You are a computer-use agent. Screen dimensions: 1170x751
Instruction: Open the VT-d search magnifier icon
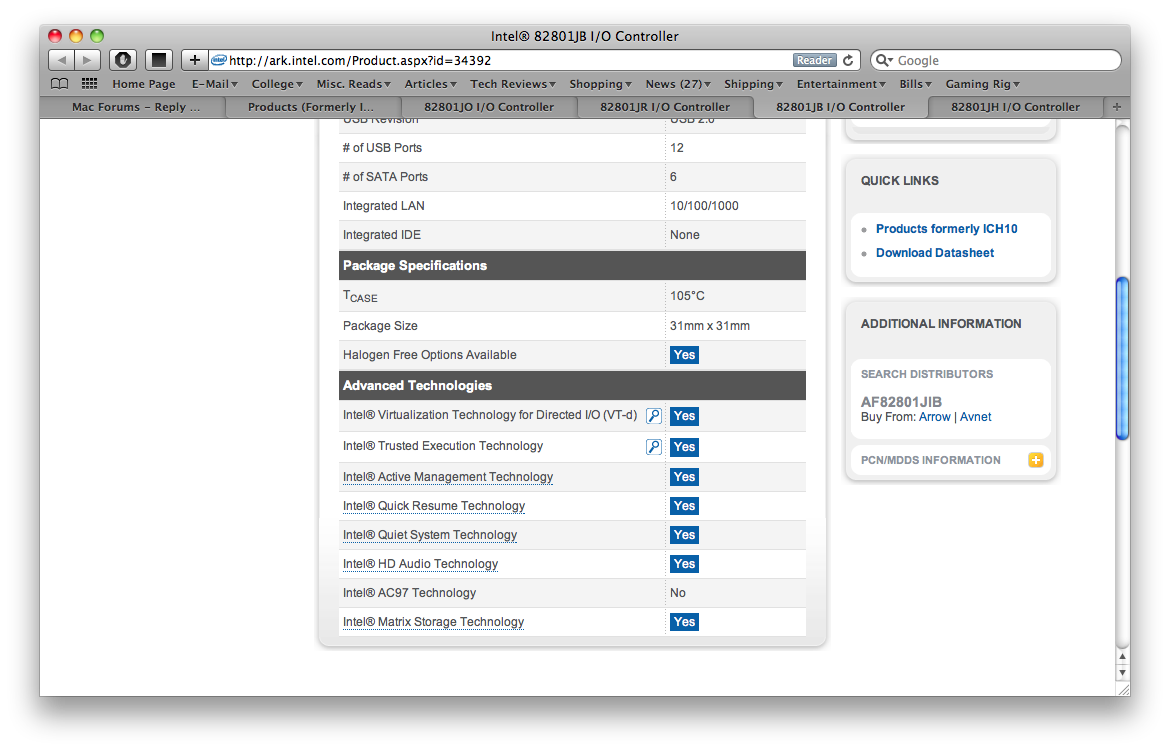coord(653,416)
